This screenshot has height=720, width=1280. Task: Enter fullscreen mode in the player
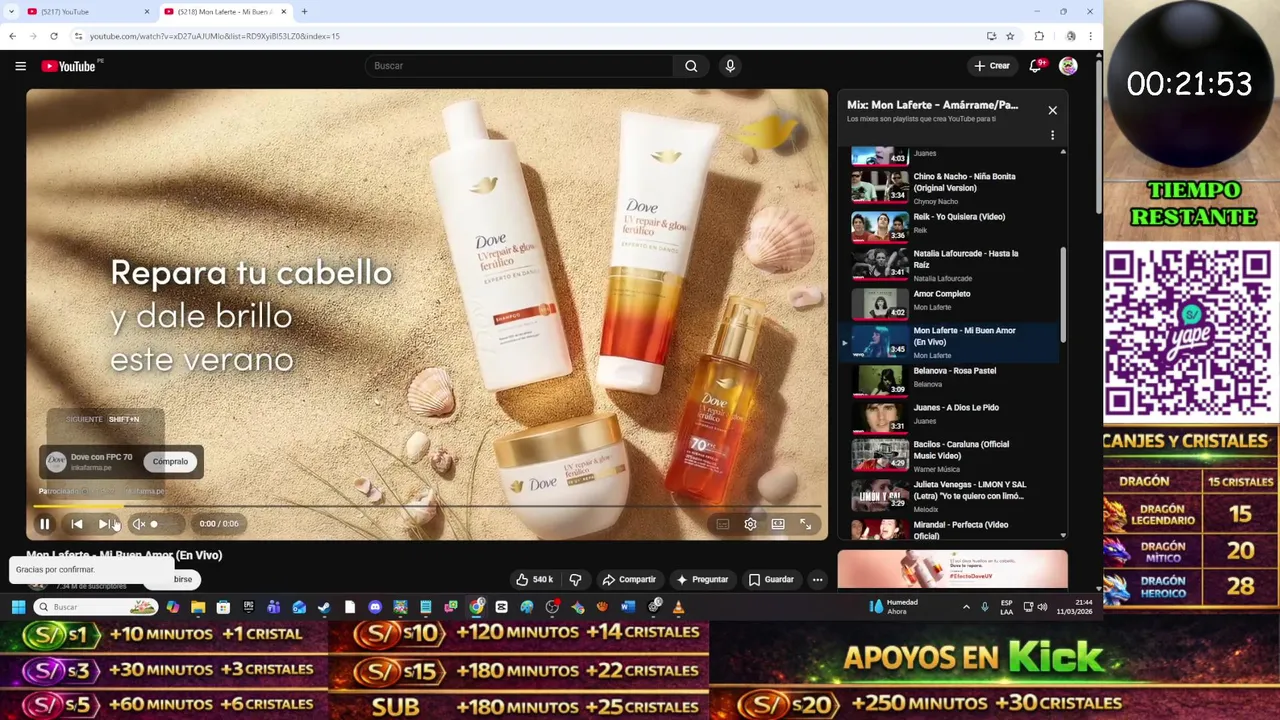pos(806,524)
